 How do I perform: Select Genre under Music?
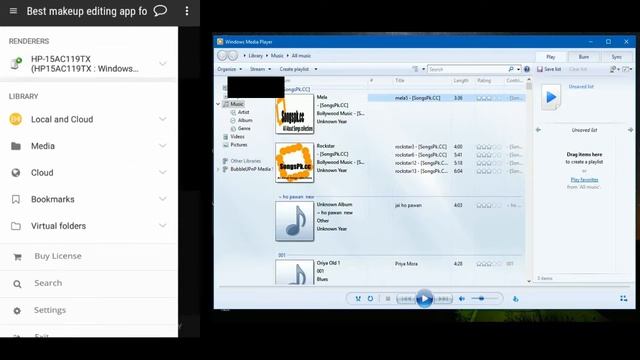(244, 129)
